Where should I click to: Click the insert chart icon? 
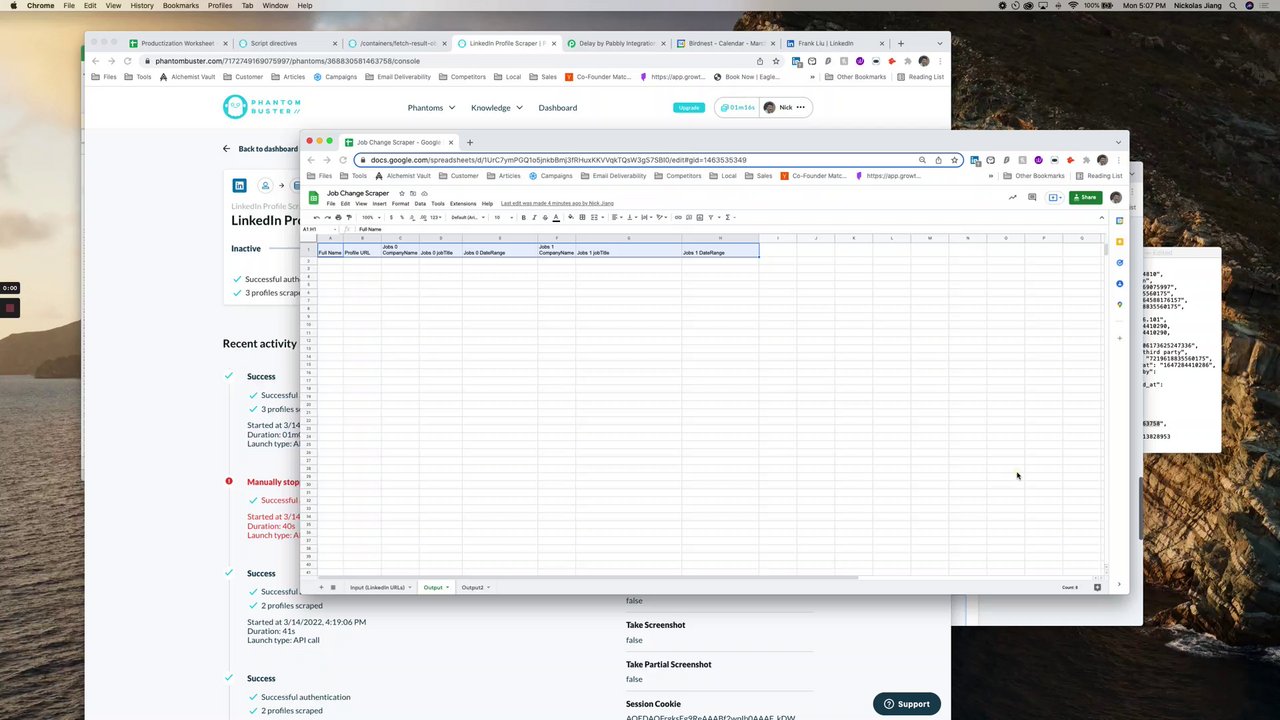point(699,217)
